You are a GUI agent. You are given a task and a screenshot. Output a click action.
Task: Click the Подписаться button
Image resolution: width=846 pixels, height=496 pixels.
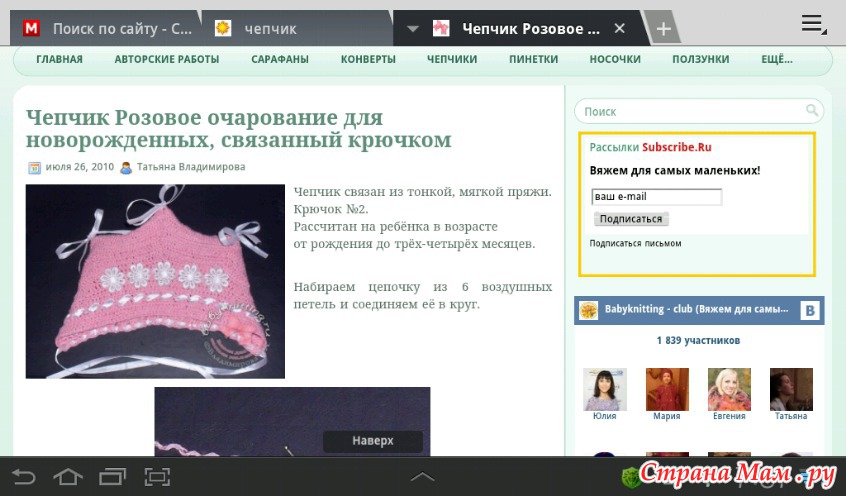pos(631,219)
